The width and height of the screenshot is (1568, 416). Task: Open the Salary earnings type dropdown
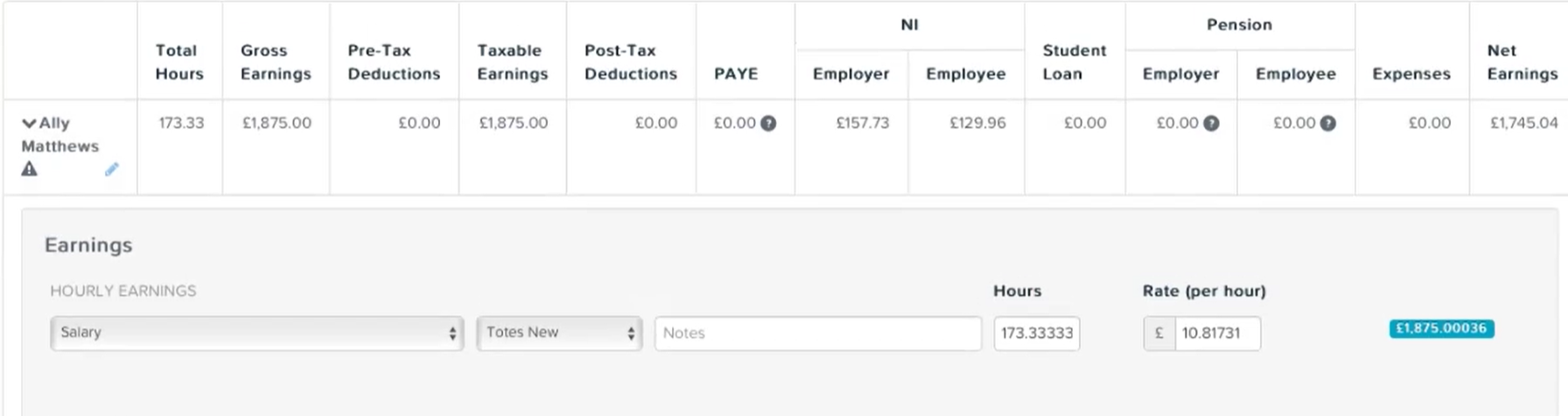click(x=256, y=333)
